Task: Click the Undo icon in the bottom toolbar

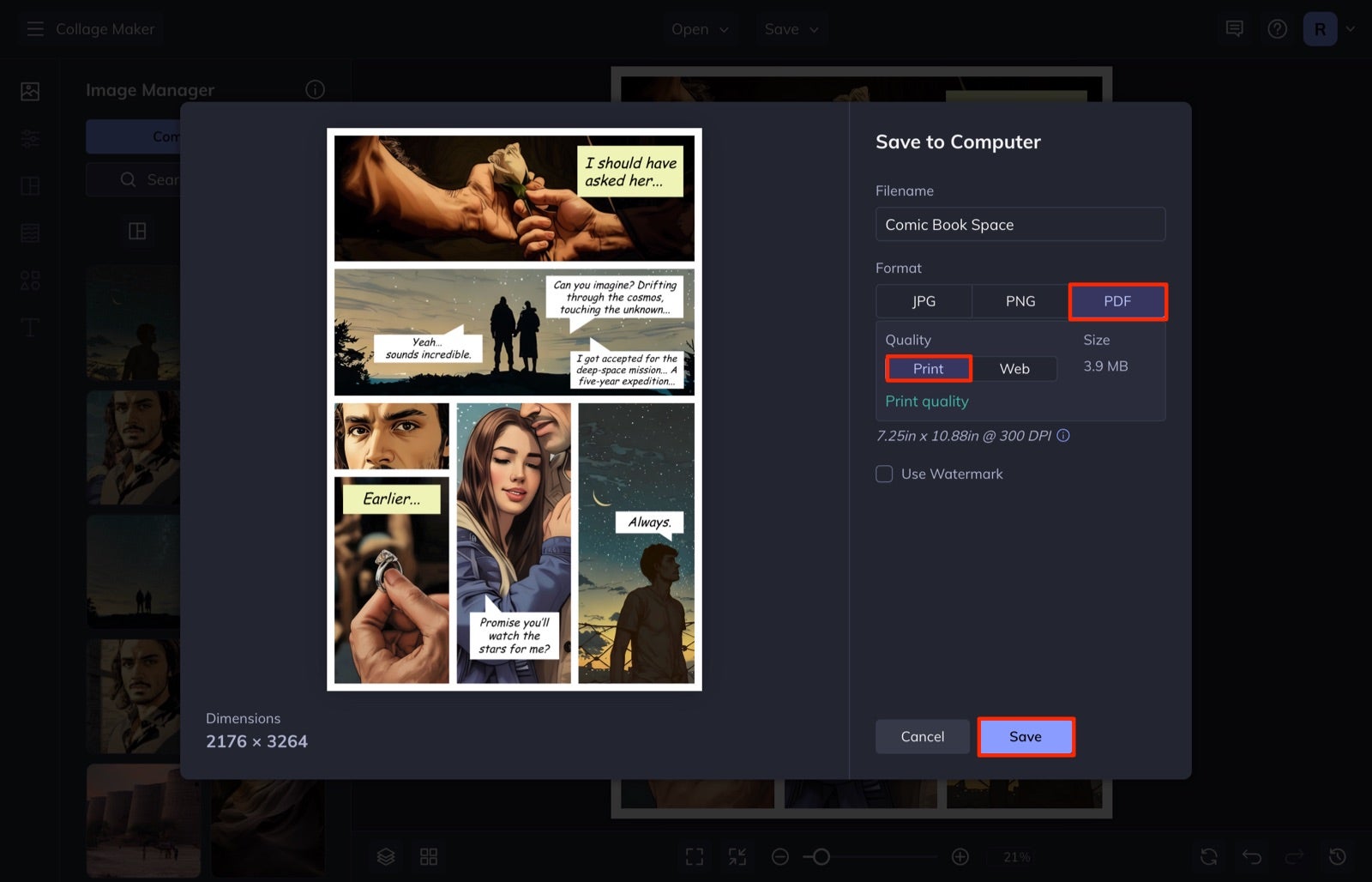Action: tap(1251, 856)
